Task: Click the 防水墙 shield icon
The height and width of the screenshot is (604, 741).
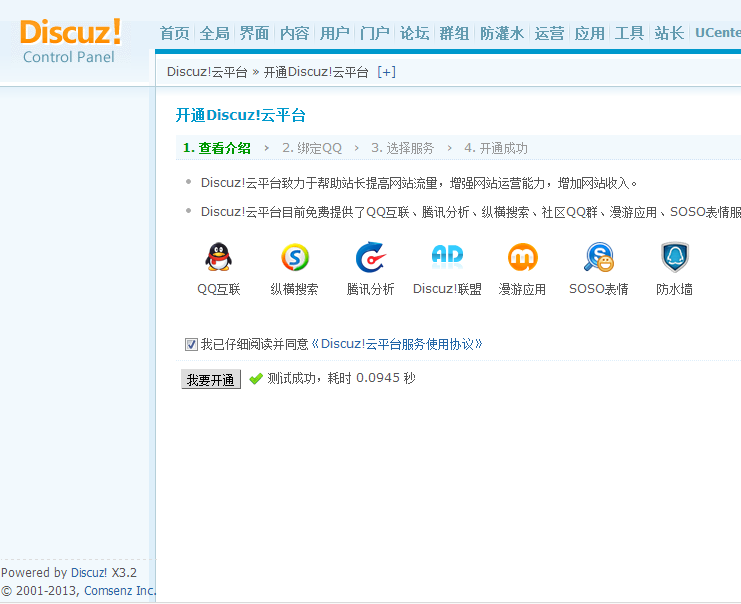Action: click(675, 257)
